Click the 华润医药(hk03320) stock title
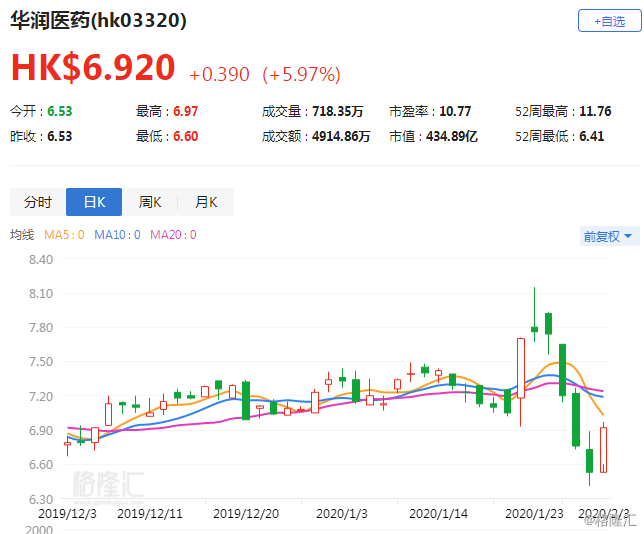The width and height of the screenshot is (644, 534). click(x=98, y=20)
